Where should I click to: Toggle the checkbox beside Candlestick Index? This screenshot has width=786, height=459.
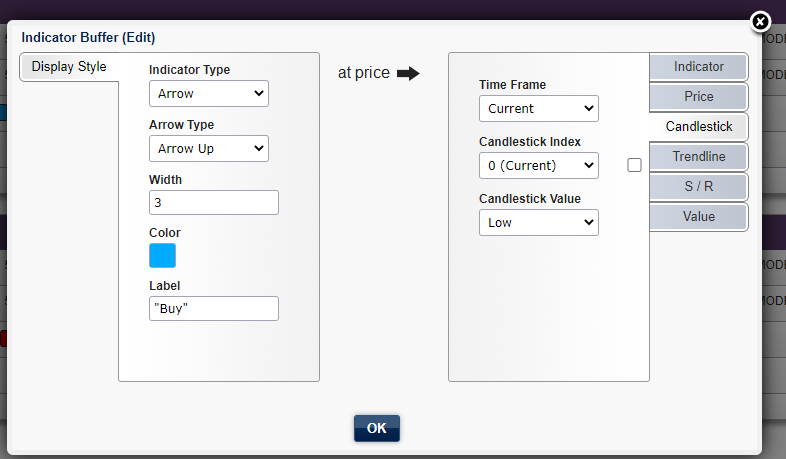click(634, 165)
